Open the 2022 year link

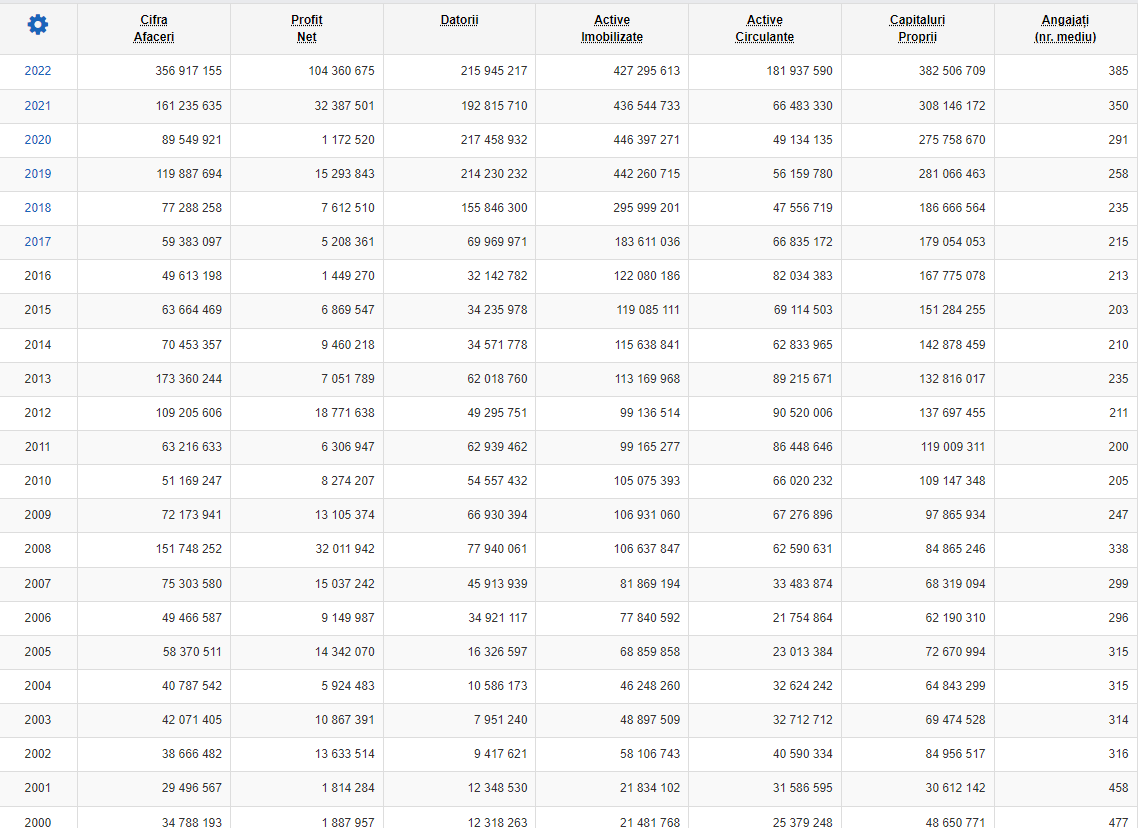[x=38, y=71]
